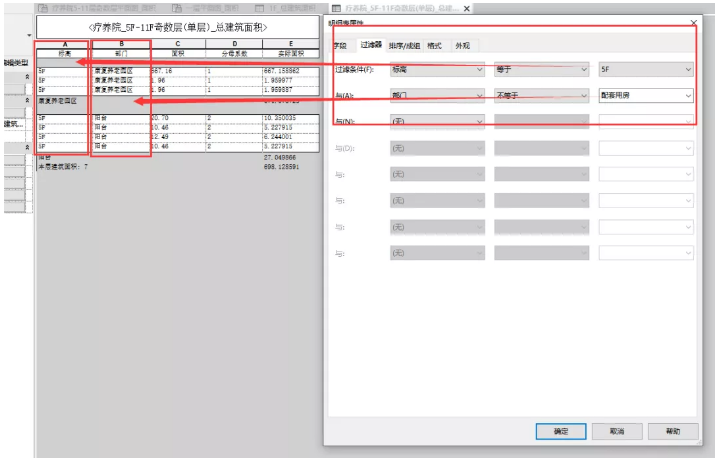
Task: Select column header C in the schedule
Action: tap(178, 44)
